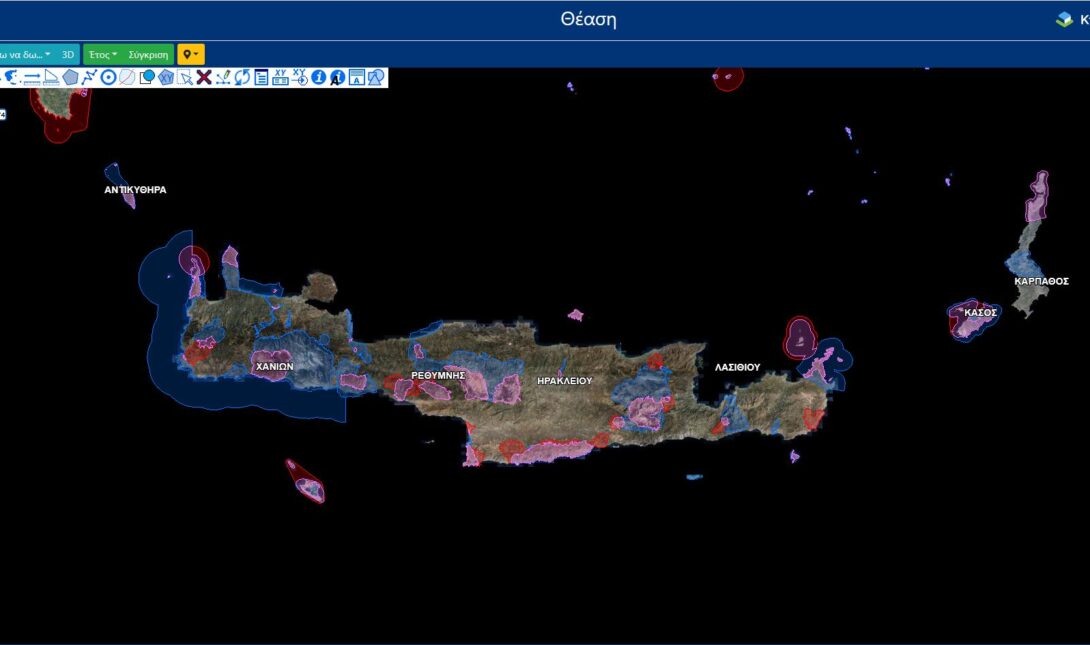1090x645 pixels.
Task: Choose the draw polyline tool
Action: [89, 77]
